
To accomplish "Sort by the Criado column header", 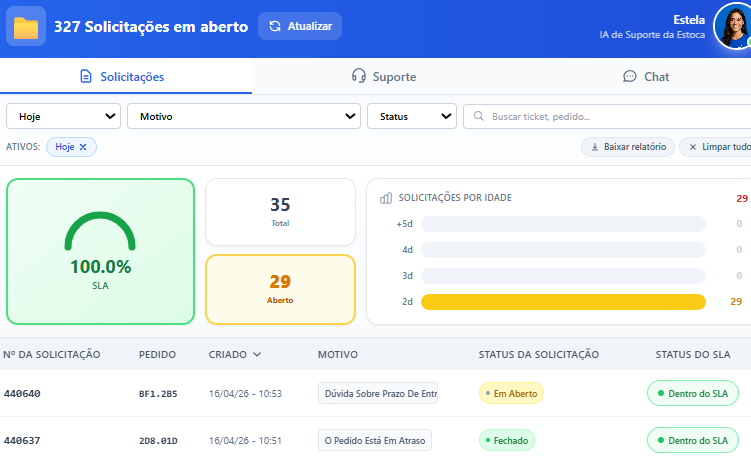I will (x=235, y=354).
